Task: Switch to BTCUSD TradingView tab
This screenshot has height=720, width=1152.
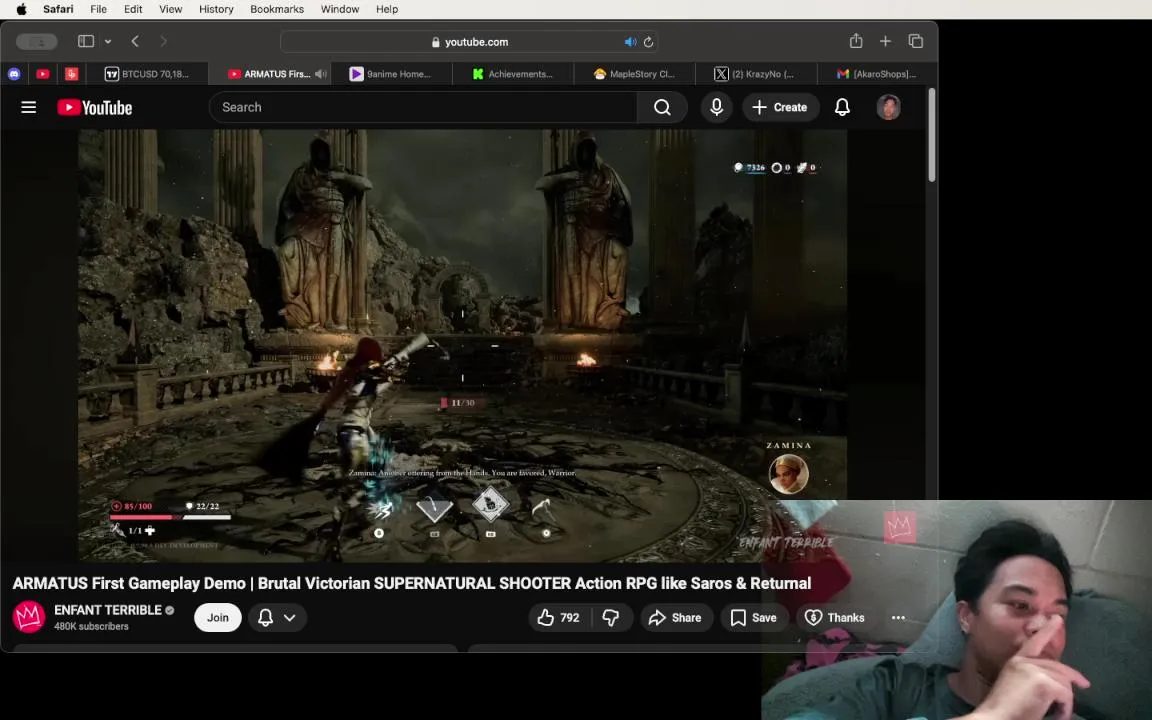Action: tap(147, 73)
